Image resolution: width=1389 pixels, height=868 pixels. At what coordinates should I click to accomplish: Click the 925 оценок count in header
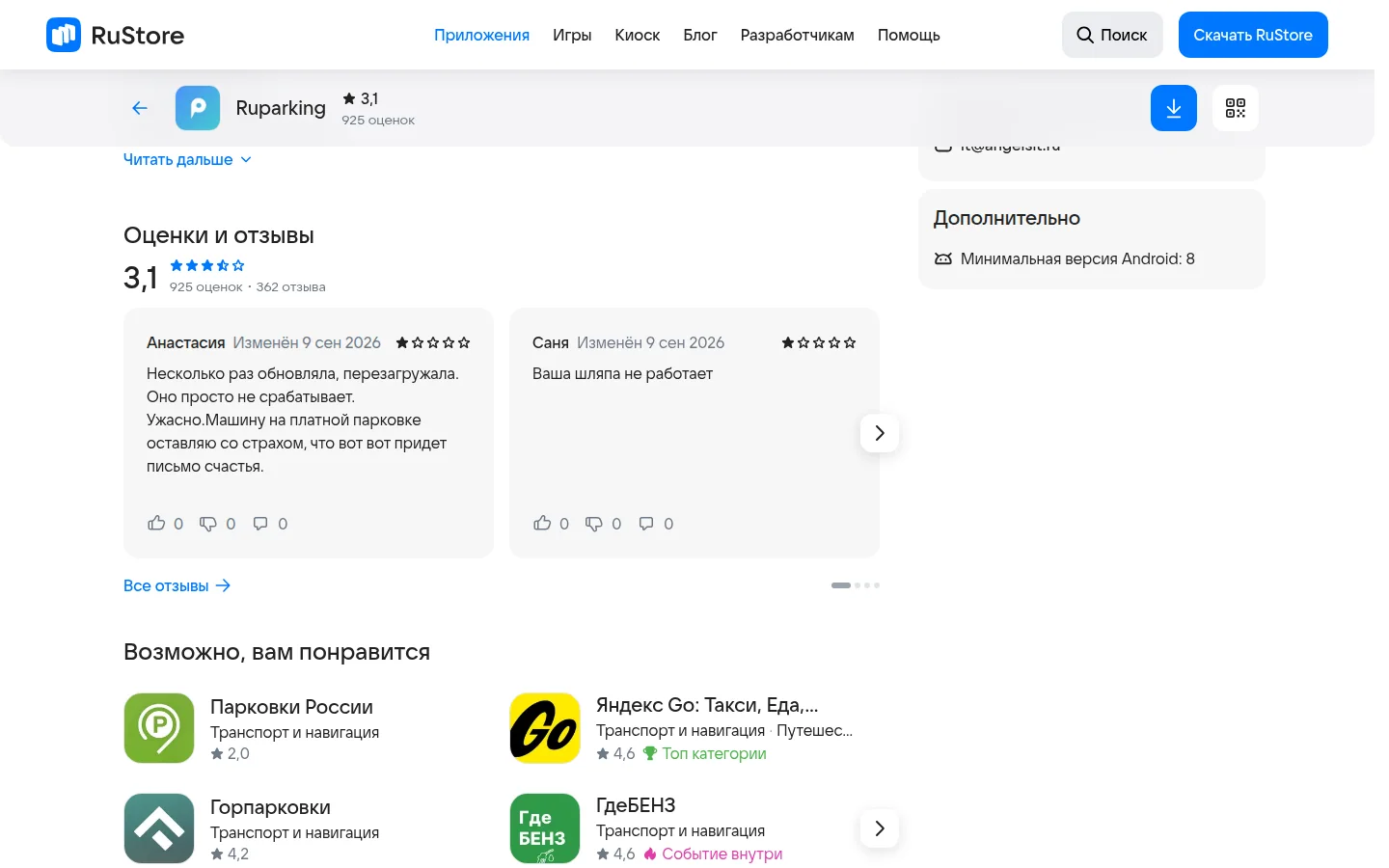[378, 121]
